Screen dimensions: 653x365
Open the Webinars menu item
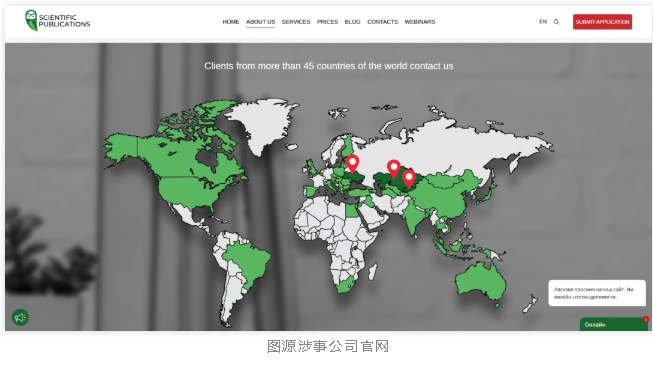coord(419,22)
